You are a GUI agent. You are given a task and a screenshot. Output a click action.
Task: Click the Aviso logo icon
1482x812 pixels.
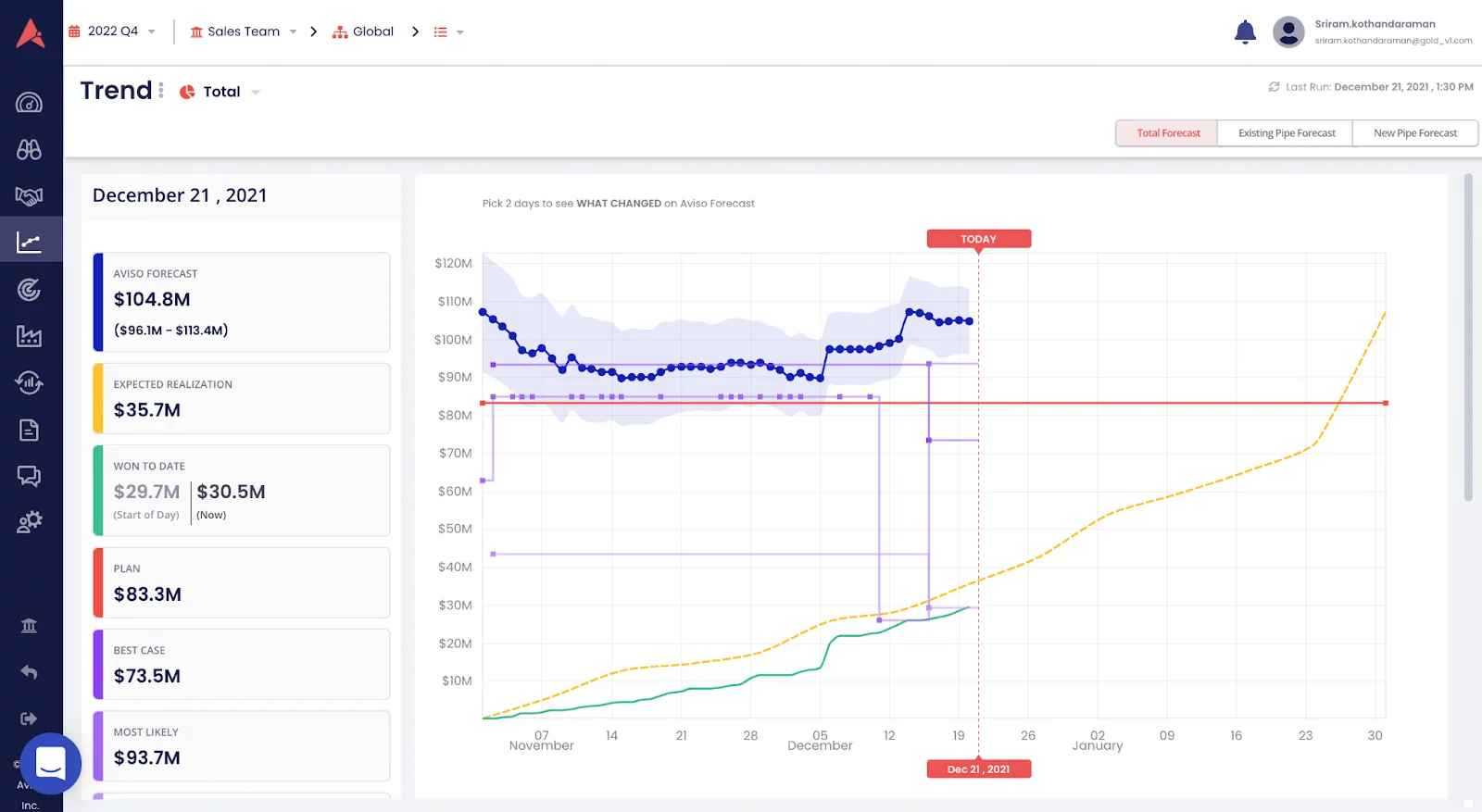(31, 32)
